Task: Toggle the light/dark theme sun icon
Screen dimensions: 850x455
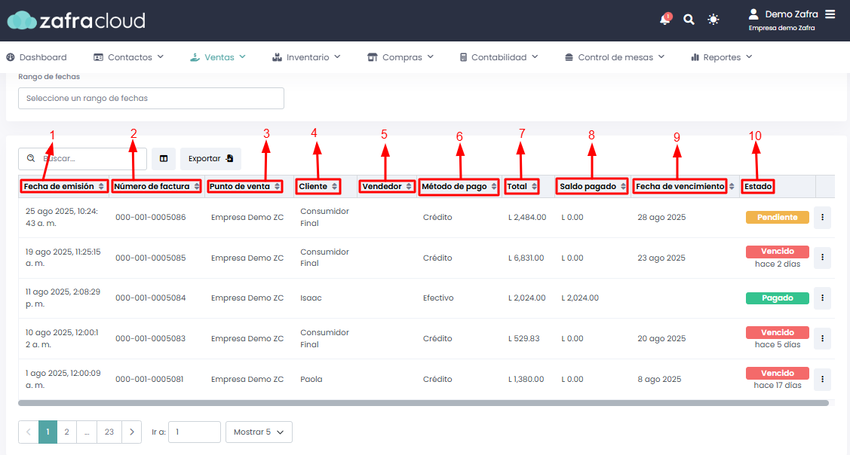Action: (x=713, y=20)
